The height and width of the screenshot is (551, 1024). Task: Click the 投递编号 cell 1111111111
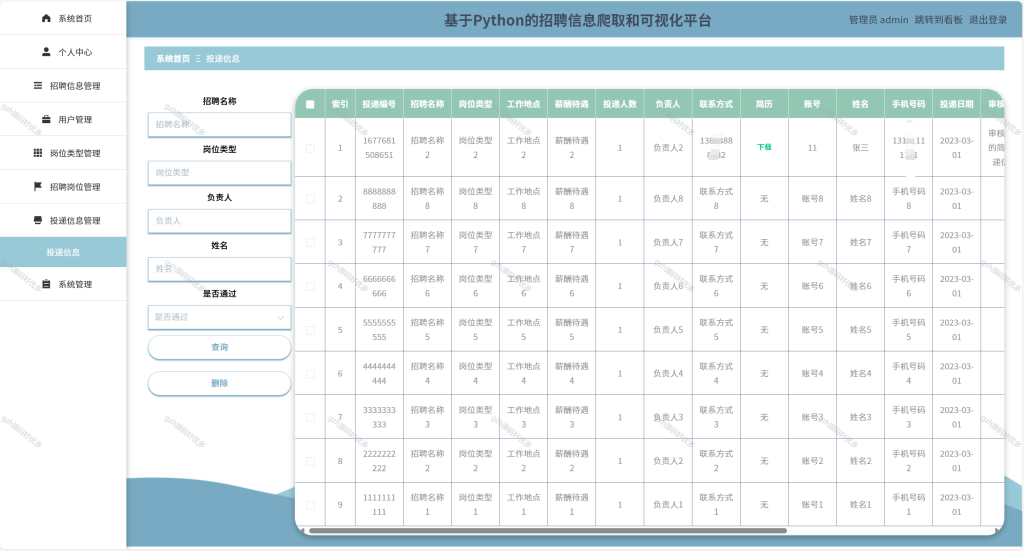pyautogui.click(x=379, y=505)
